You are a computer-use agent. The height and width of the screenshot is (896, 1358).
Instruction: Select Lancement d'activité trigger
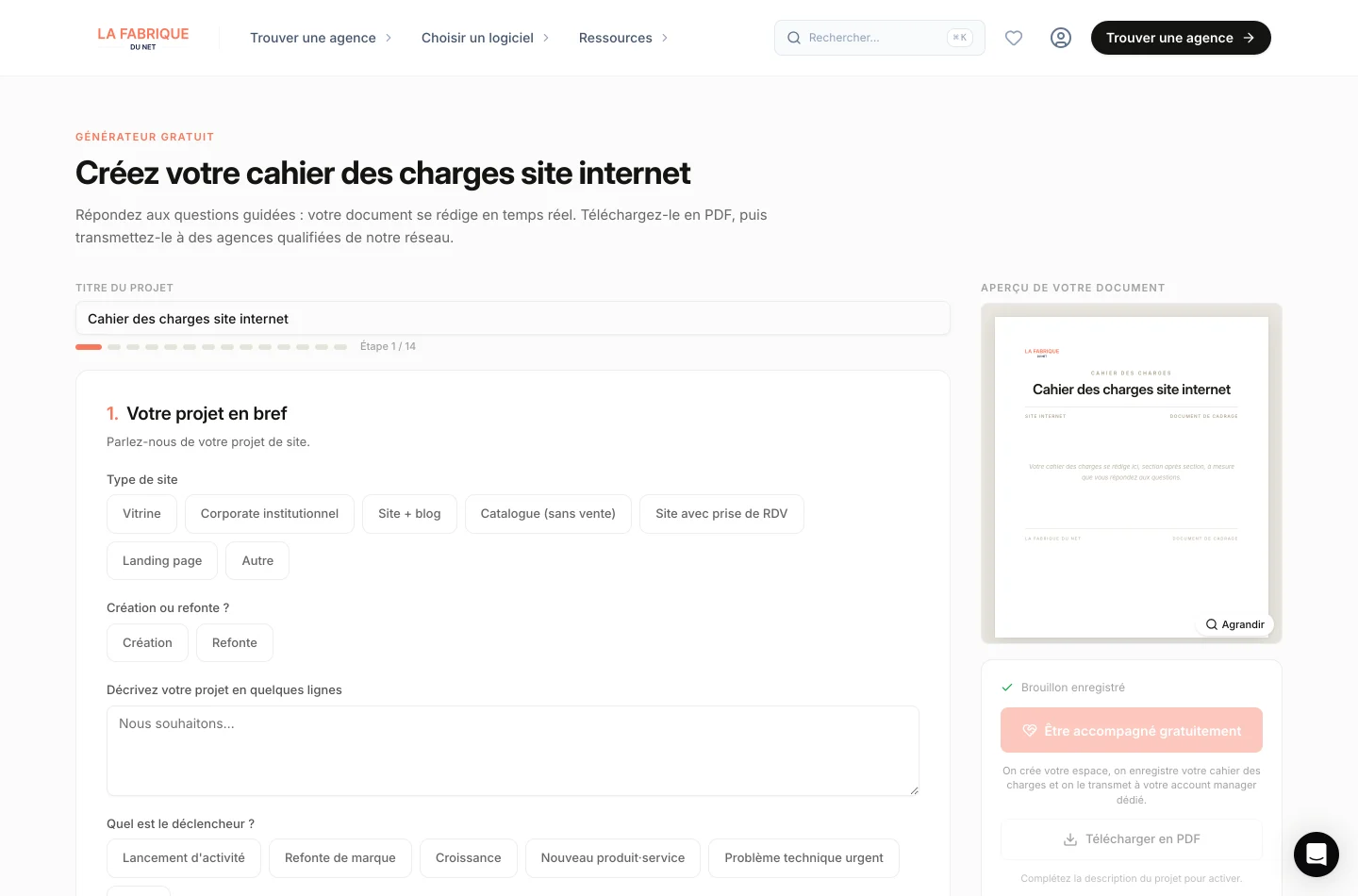[184, 858]
